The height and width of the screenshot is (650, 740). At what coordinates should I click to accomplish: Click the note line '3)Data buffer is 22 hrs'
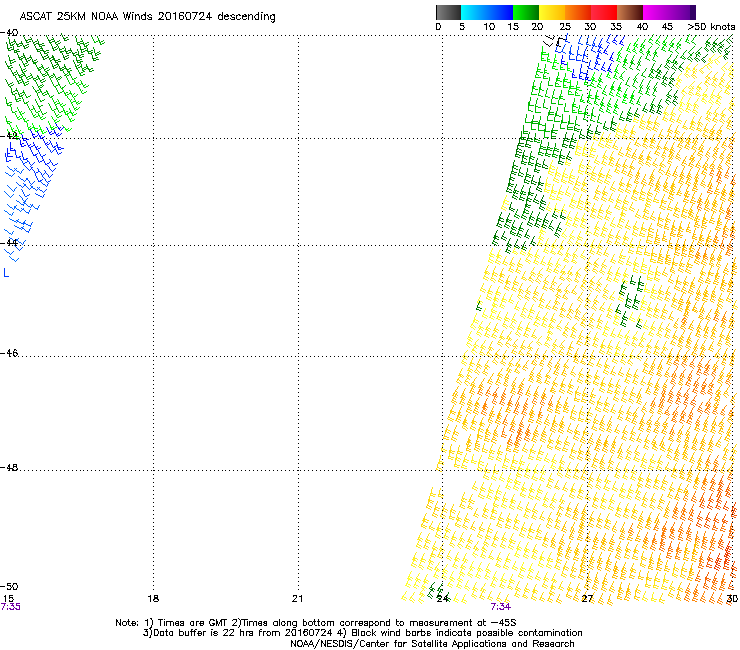click(362, 633)
